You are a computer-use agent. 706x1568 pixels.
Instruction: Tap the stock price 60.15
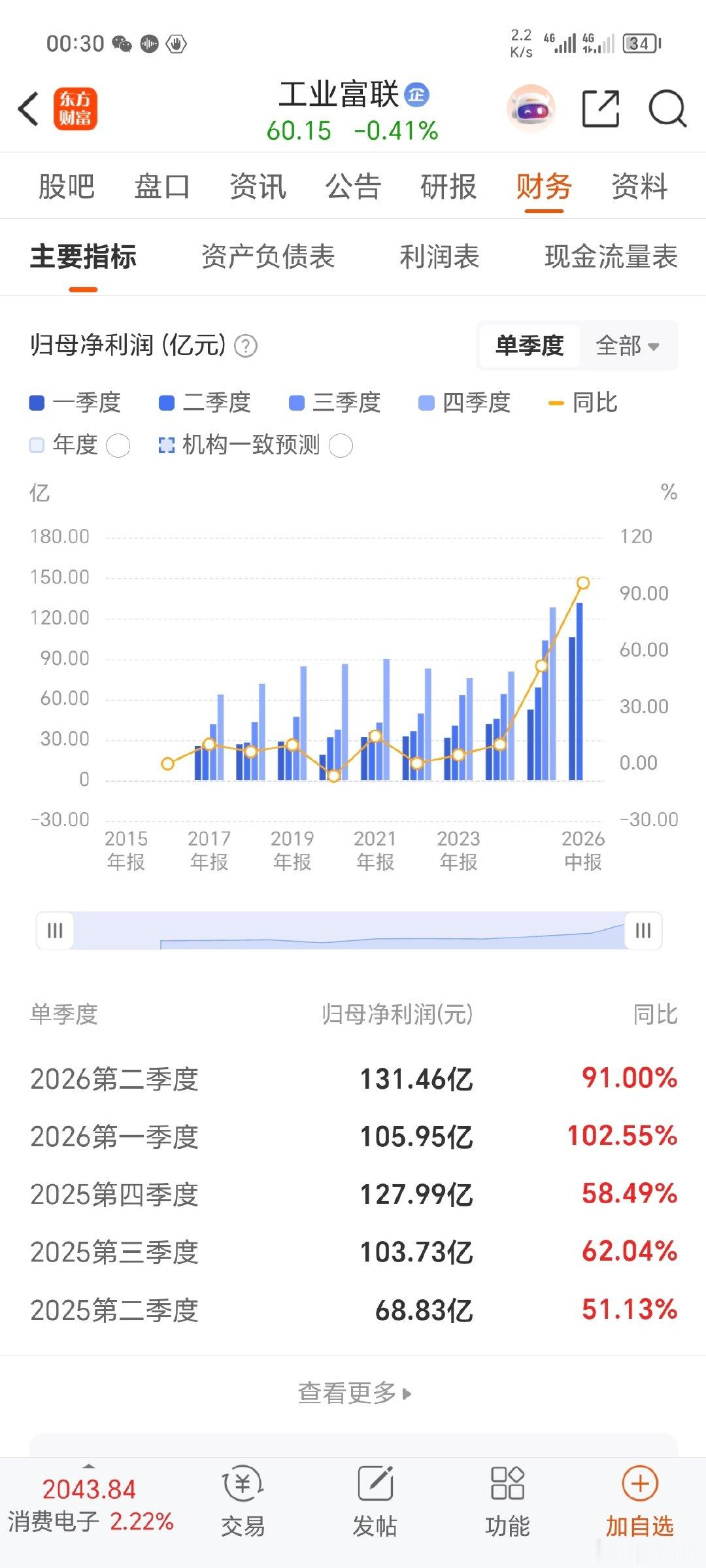click(x=299, y=131)
